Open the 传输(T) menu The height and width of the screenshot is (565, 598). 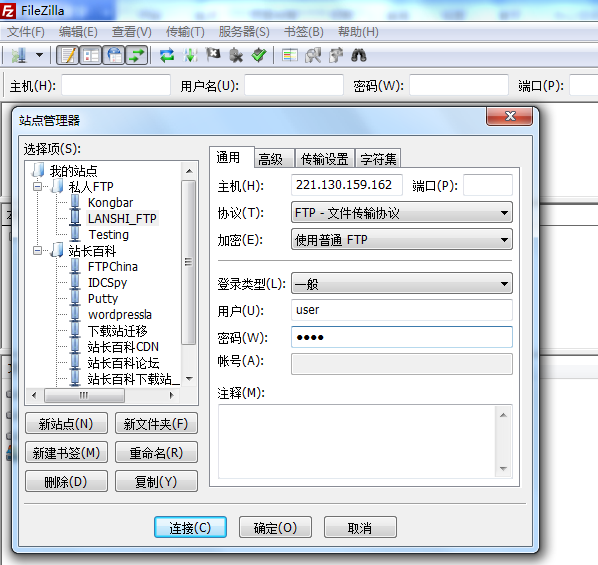pyautogui.click(x=185, y=32)
